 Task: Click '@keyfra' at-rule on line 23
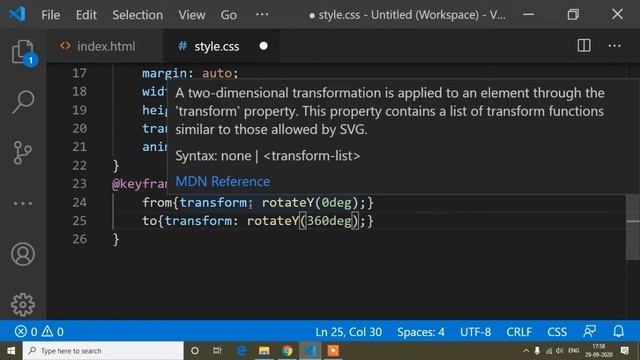[x=140, y=184]
